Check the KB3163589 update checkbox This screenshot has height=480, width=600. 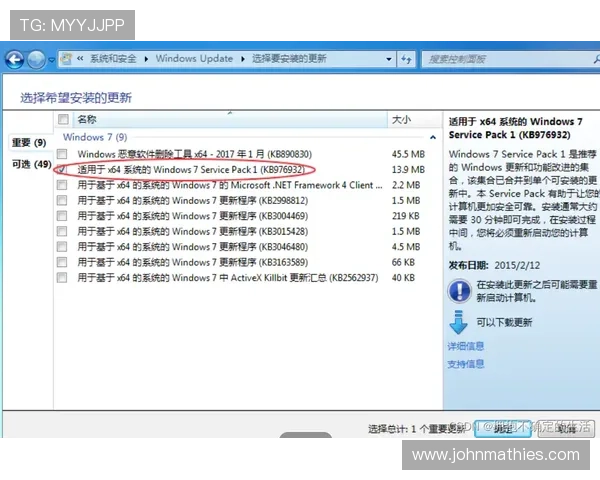(62, 262)
